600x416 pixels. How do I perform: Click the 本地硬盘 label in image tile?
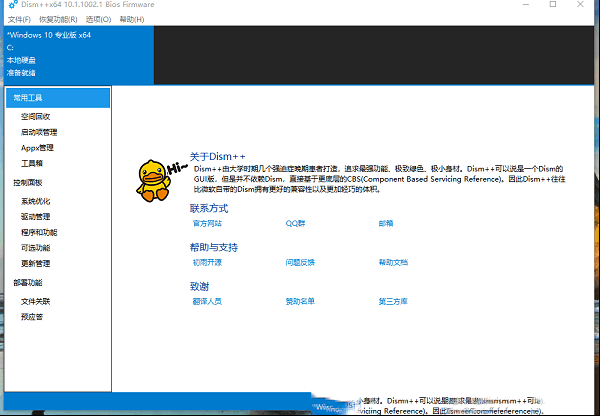click(x=21, y=60)
